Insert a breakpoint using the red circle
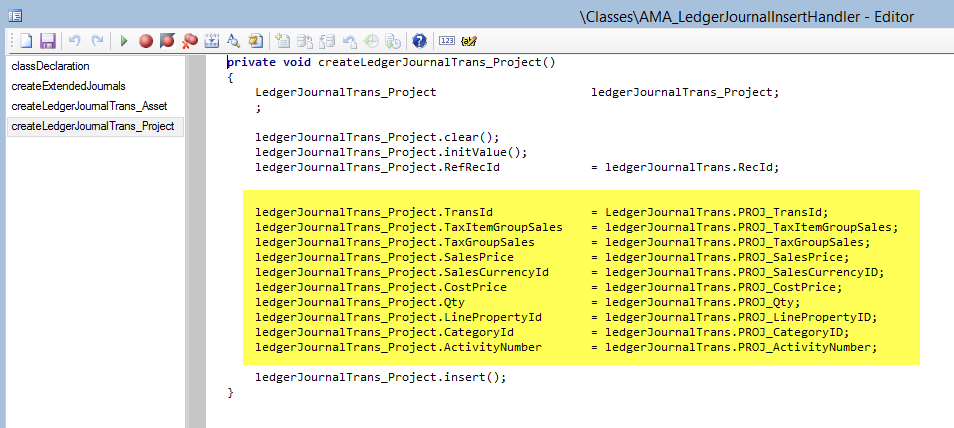 (146, 41)
